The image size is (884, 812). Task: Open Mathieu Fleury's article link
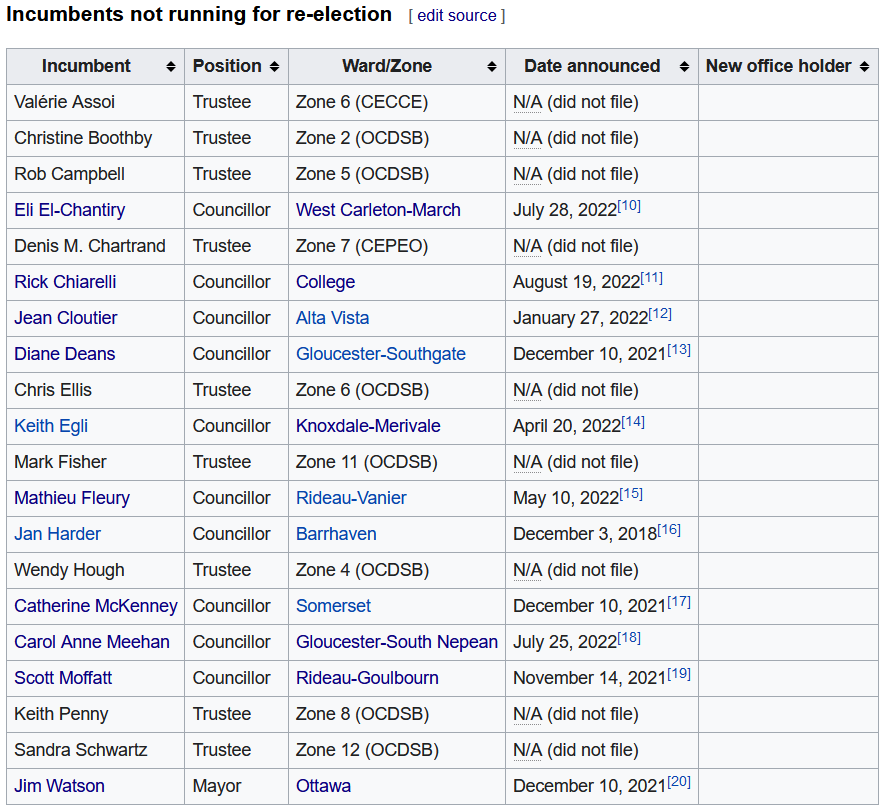point(72,498)
